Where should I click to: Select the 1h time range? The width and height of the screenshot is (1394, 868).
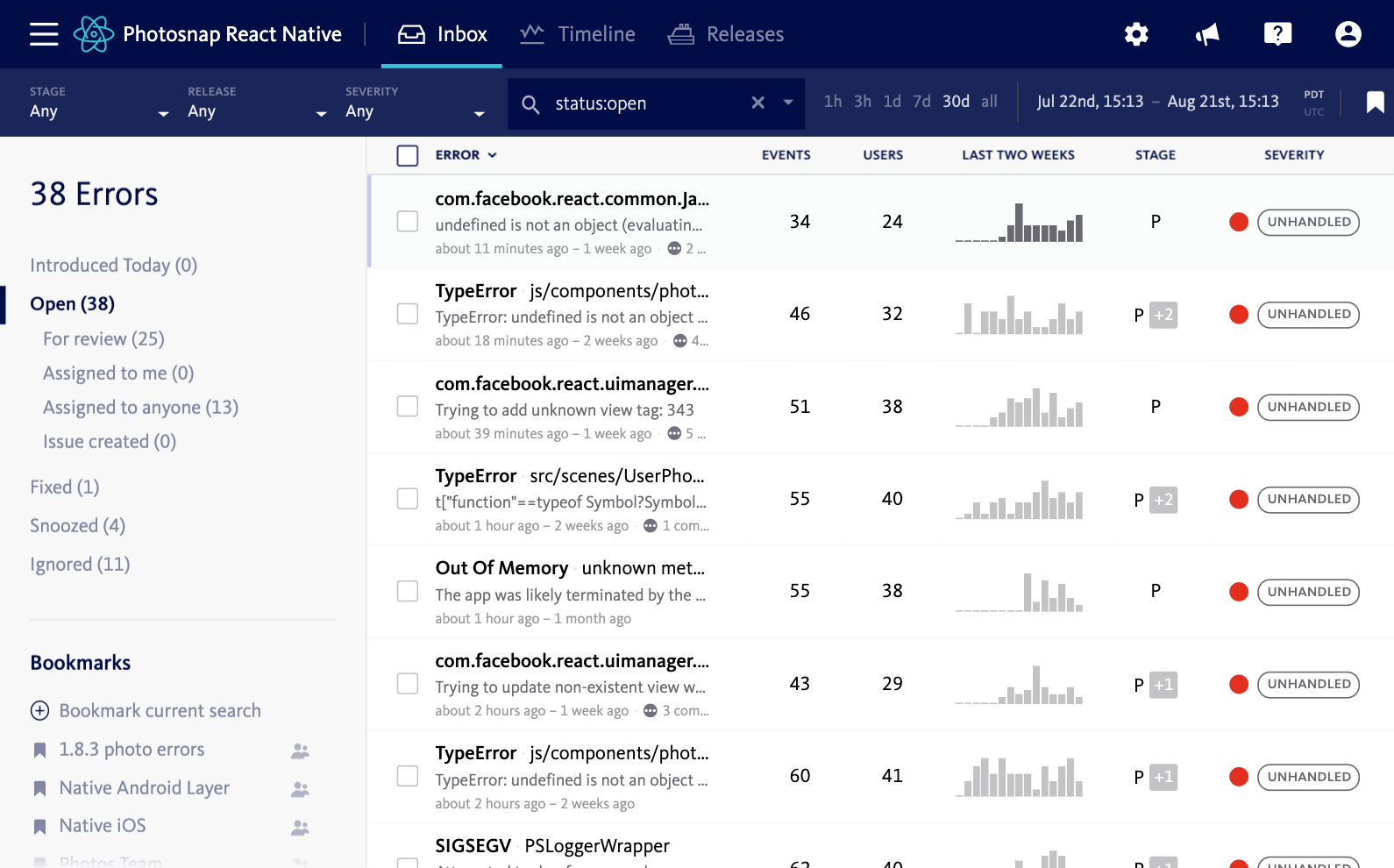tap(833, 102)
